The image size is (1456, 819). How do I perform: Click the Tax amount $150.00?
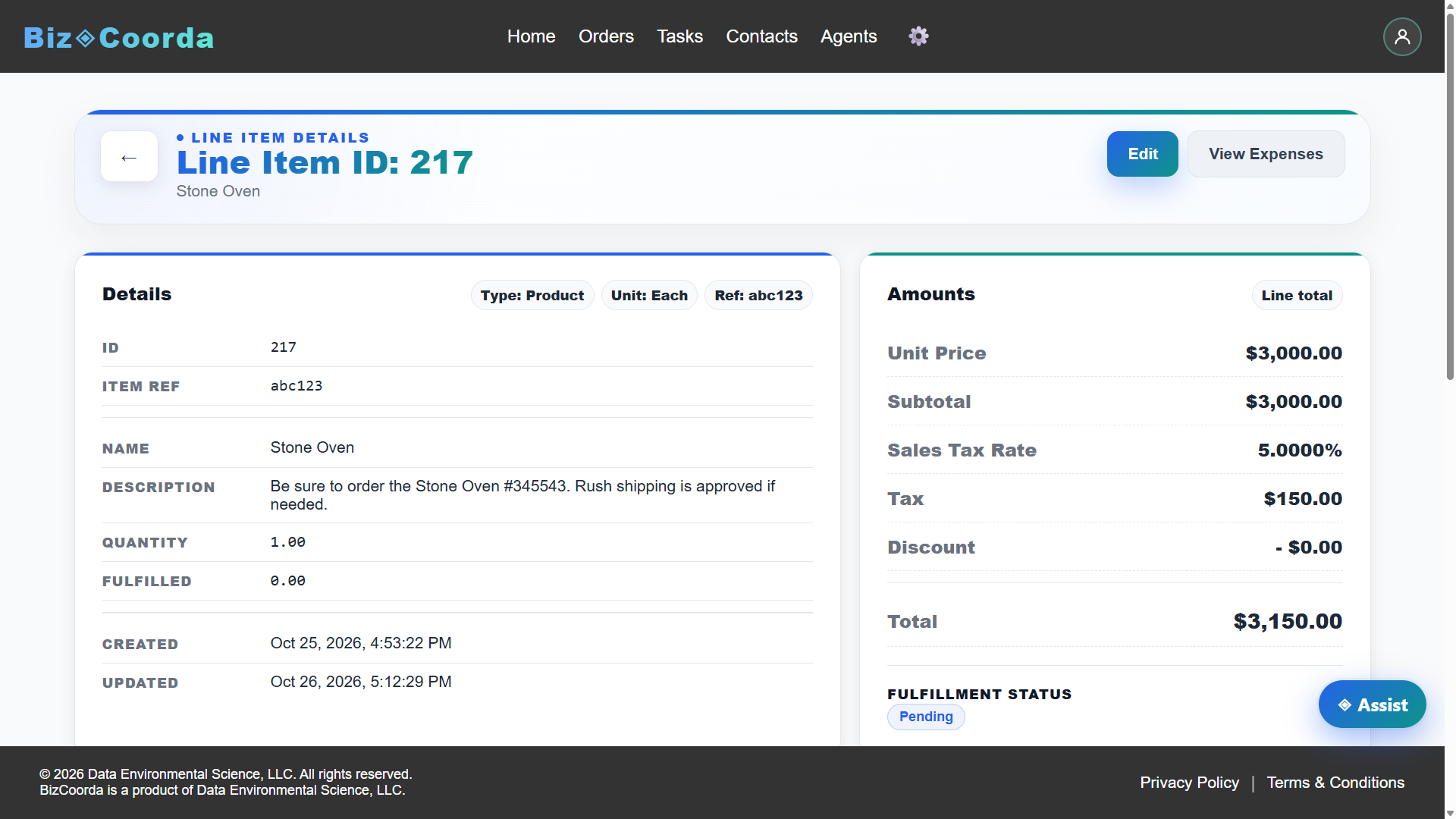coord(1303,498)
